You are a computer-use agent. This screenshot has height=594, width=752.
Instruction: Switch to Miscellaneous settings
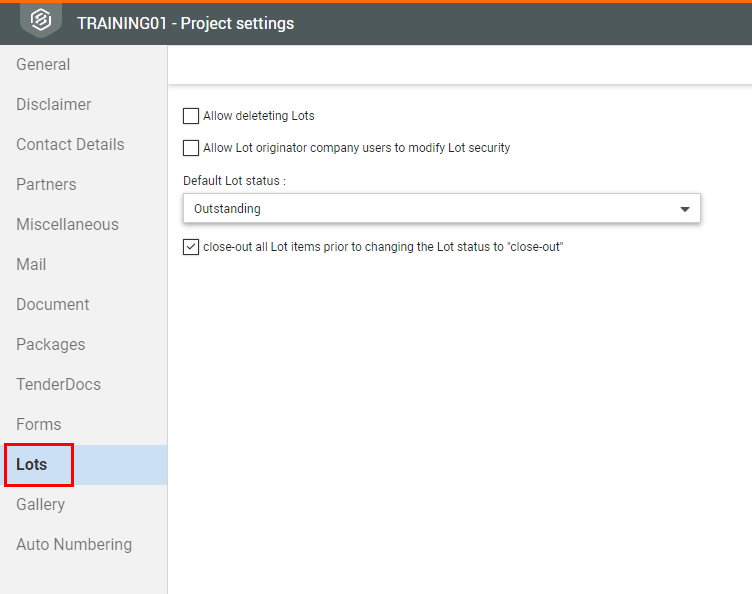click(x=67, y=225)
